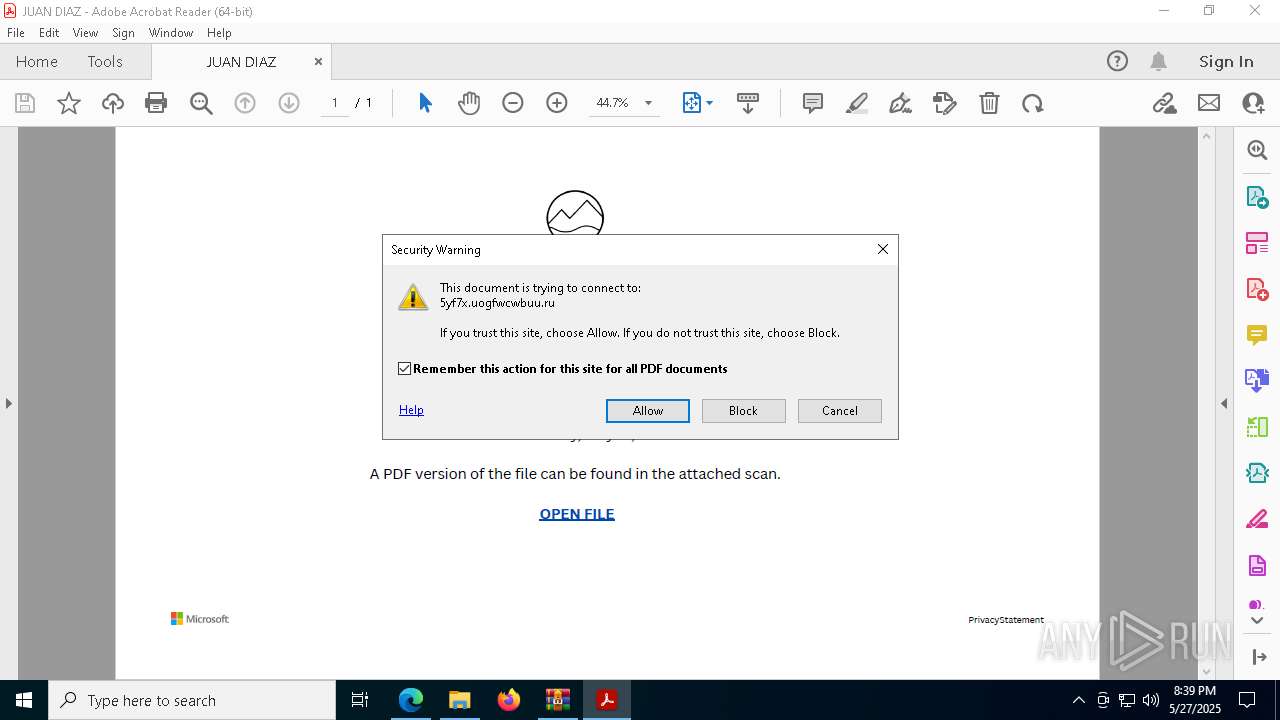Zoom in with plus icon

[x=557, y=103]
